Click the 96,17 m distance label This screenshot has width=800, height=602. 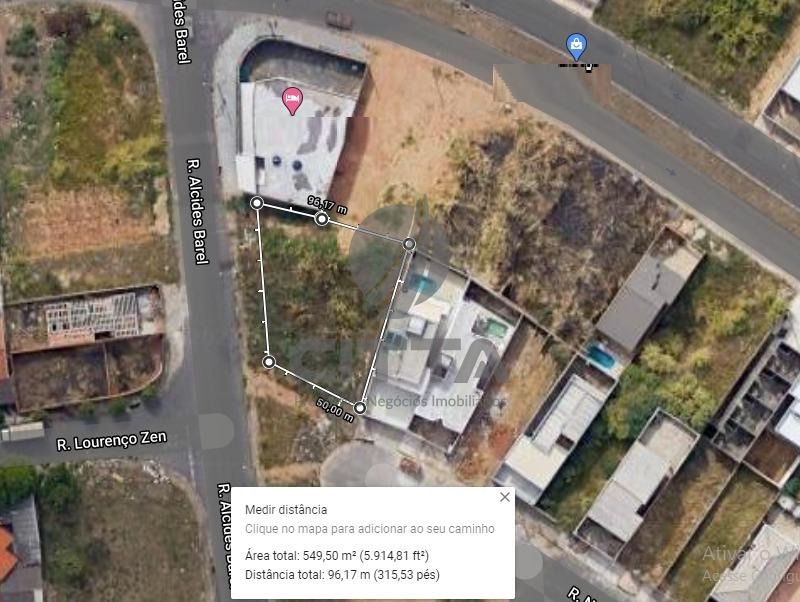click(327, 205)
